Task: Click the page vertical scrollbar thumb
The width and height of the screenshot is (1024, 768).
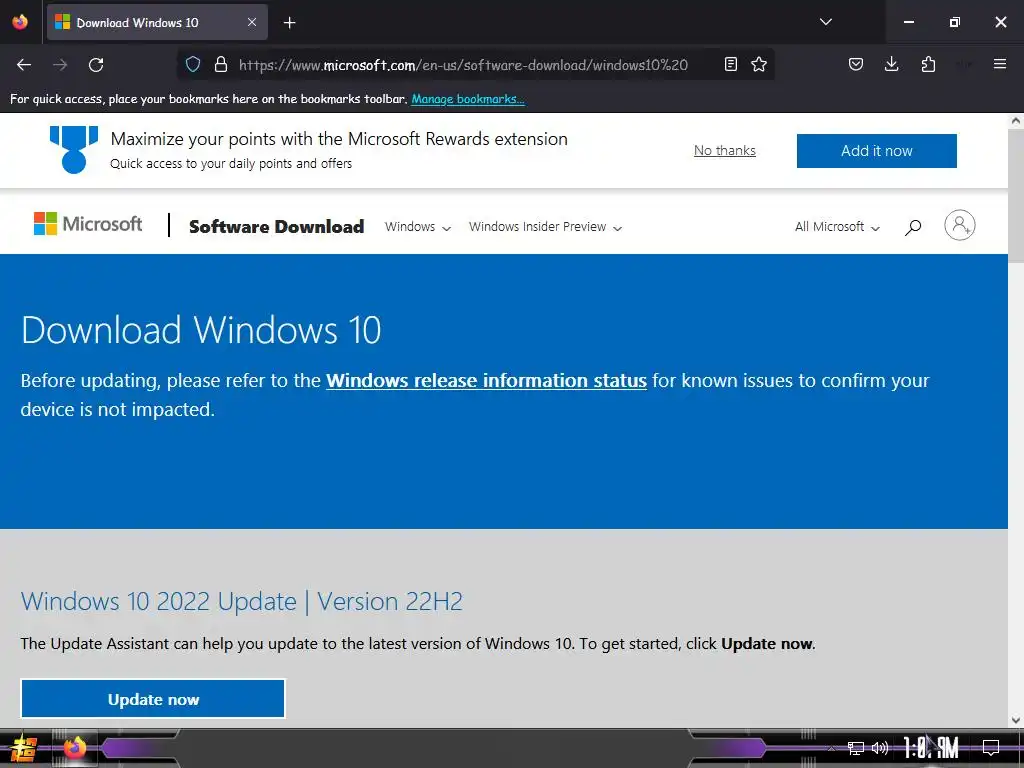Action: [x=1016, y=196]
